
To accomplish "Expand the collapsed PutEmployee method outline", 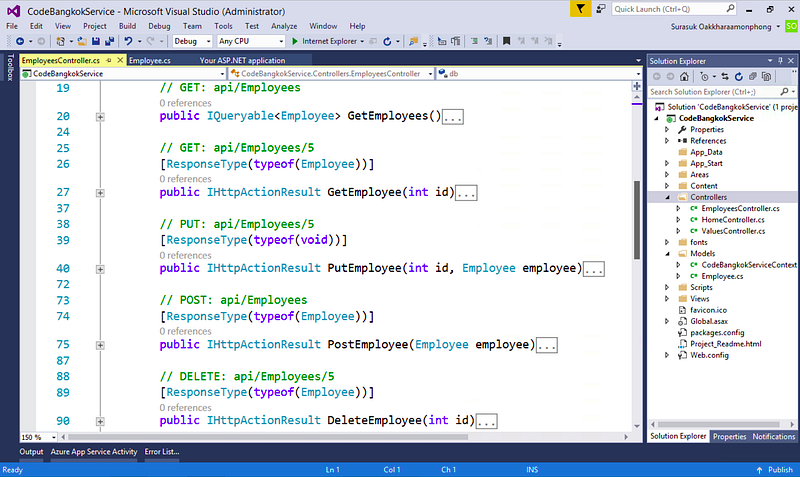I will 100,269.
